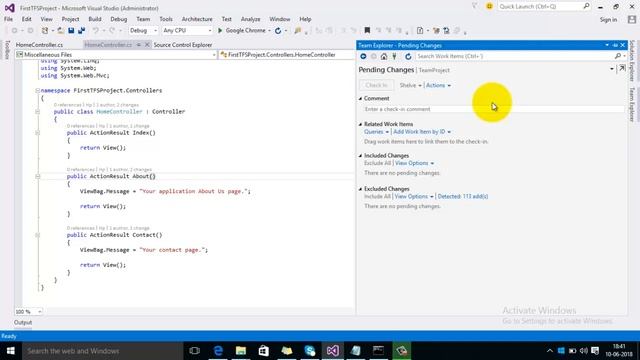The width and height of the screenshot is (640, 360).
Task: Open the Analyze menu
Action: (250, 19)
